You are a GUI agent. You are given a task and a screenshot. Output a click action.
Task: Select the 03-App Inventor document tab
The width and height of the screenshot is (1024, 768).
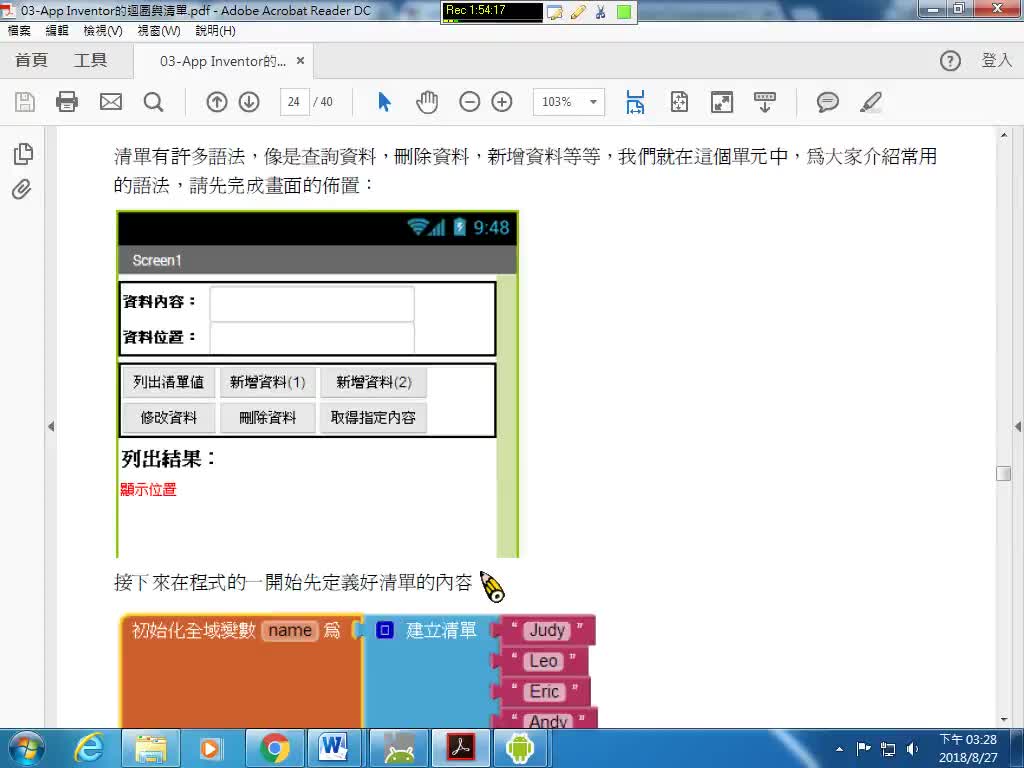223,61
